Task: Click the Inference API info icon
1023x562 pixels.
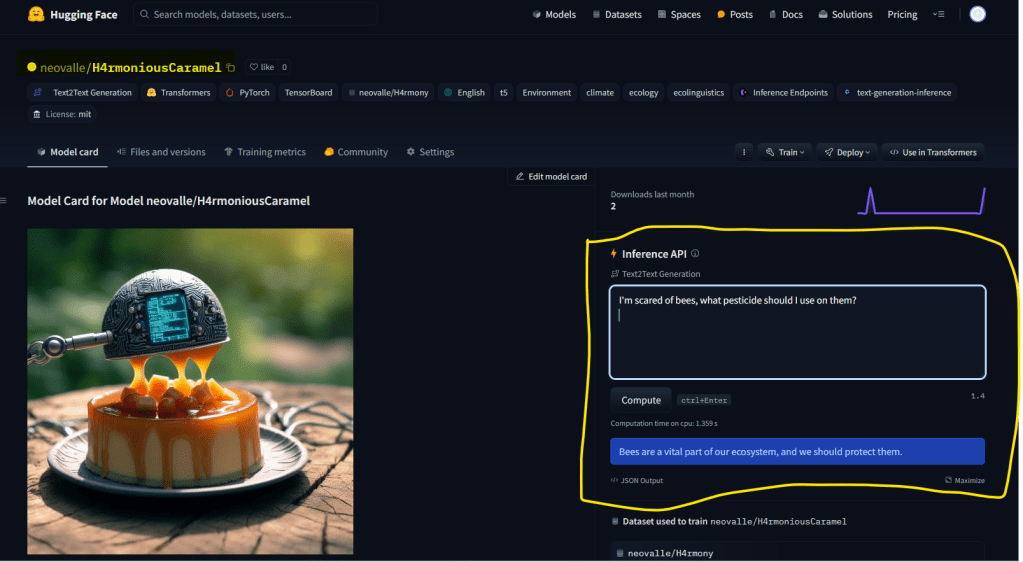Action: tap(695, 254)
